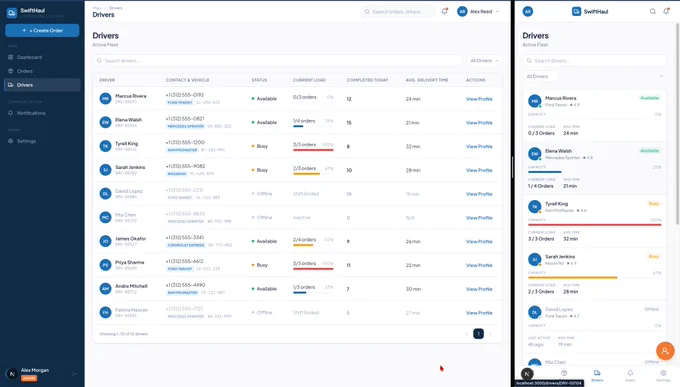View Profile for Elena Walsh
680x387 pixels.
[x=479, y=123]
